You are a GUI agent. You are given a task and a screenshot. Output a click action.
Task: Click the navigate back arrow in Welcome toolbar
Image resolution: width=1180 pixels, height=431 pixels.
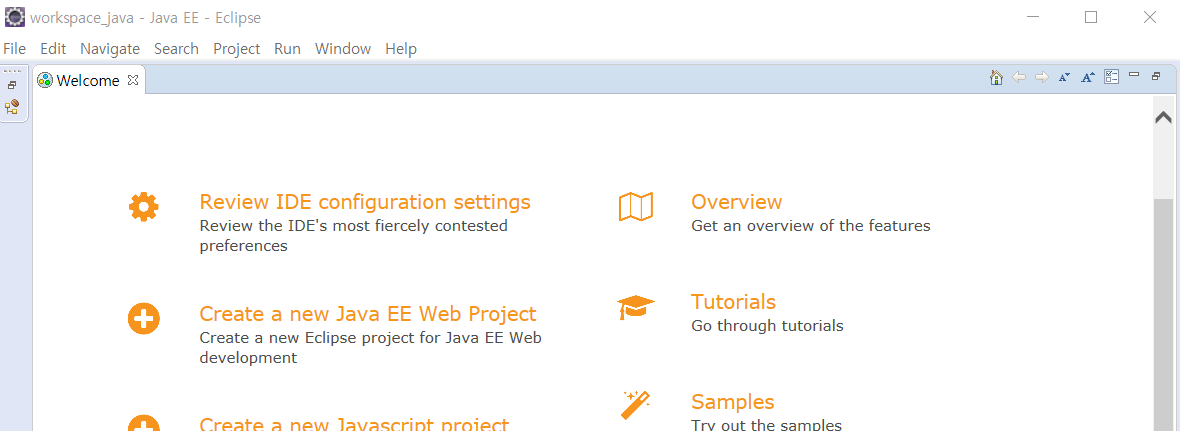tap(1019, 77)
